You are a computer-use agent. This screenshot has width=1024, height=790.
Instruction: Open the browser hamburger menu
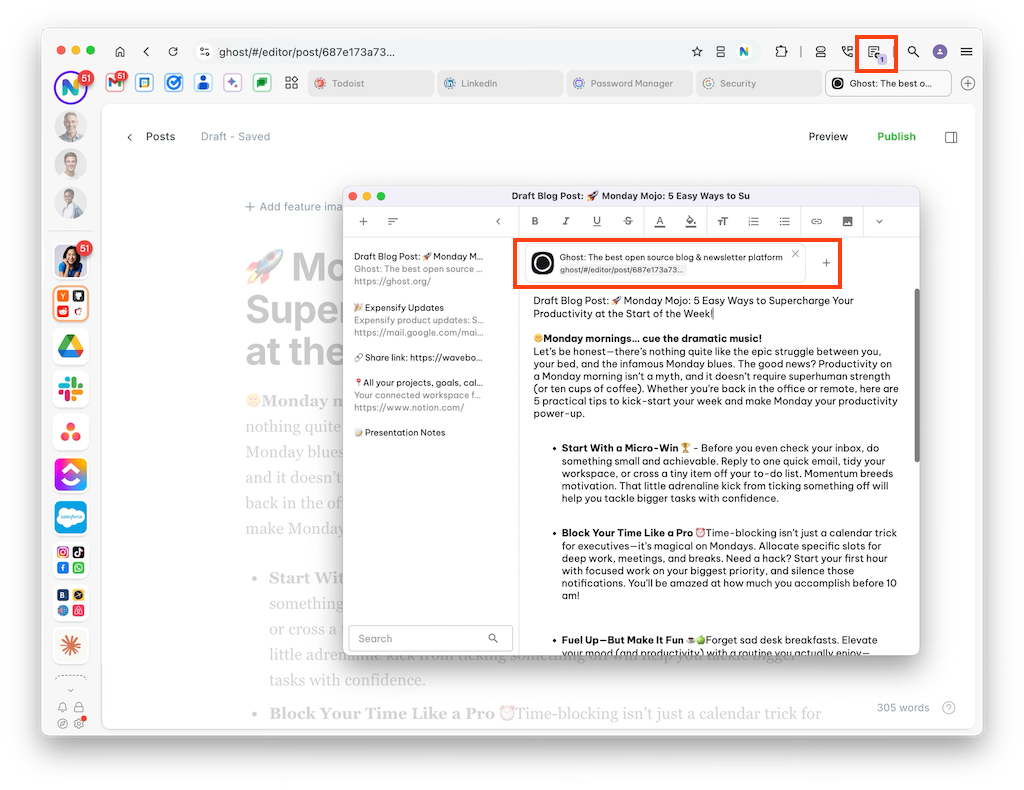point(967,52)
